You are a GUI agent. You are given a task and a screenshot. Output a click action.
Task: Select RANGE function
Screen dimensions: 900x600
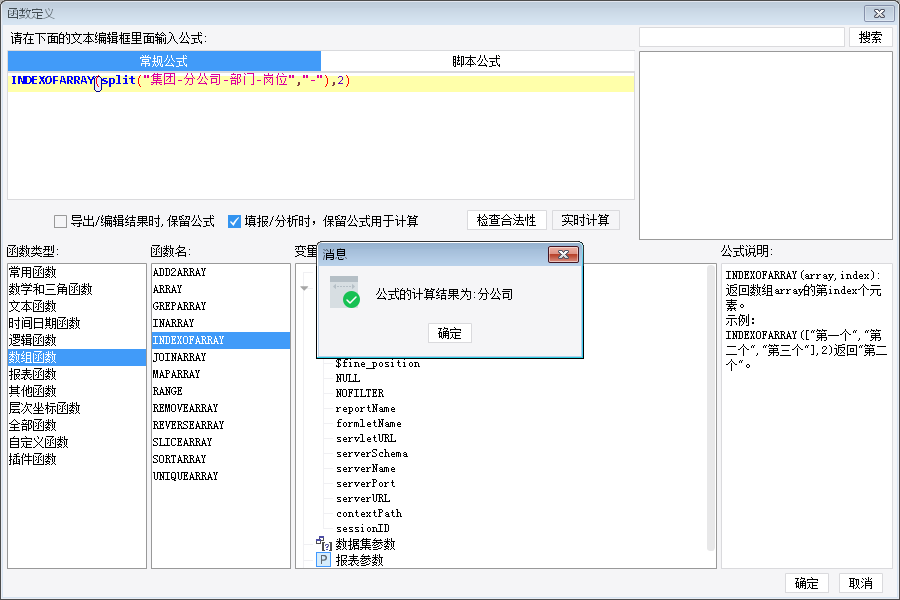[221, 391]
